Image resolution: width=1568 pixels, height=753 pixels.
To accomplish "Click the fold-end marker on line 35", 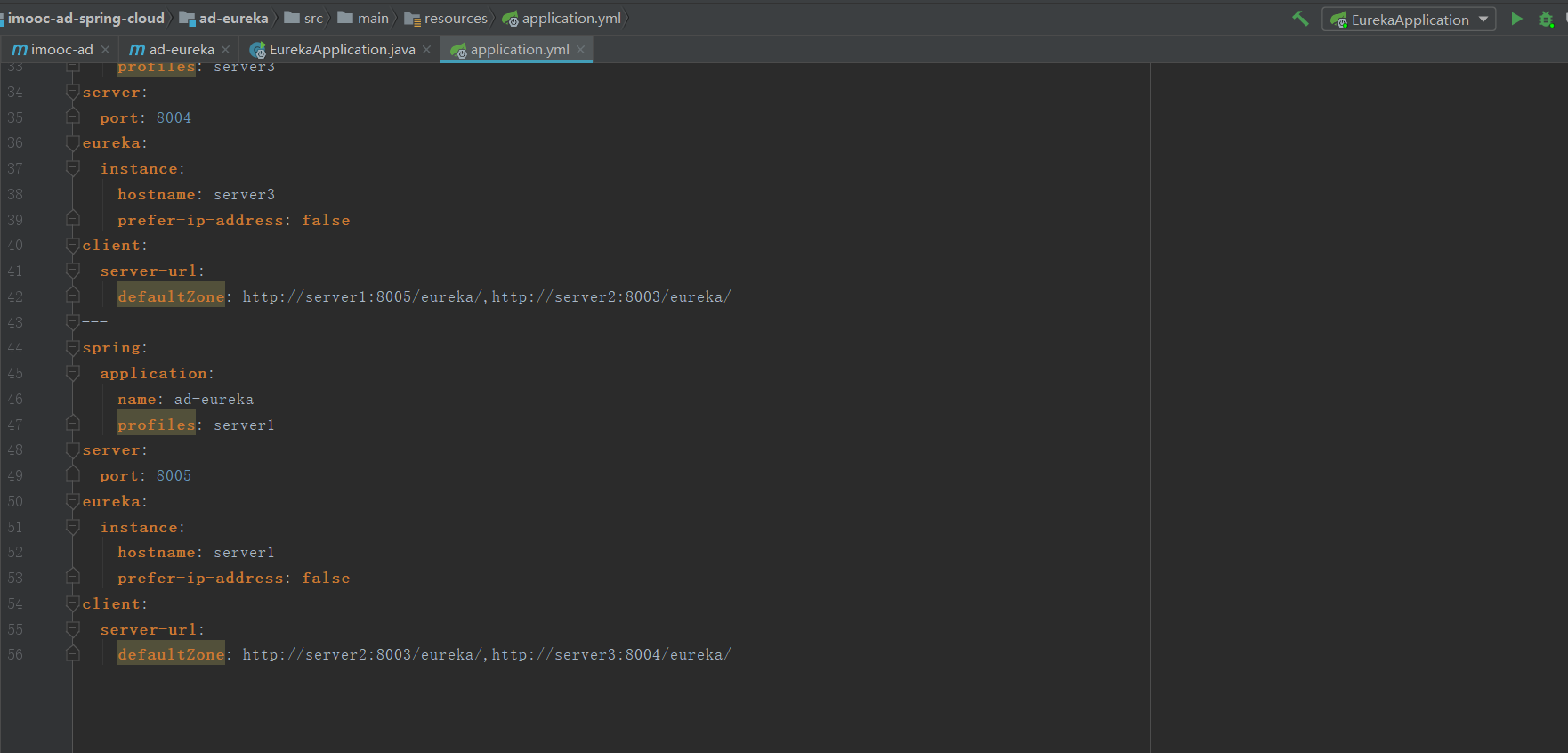I will (73, 117).
